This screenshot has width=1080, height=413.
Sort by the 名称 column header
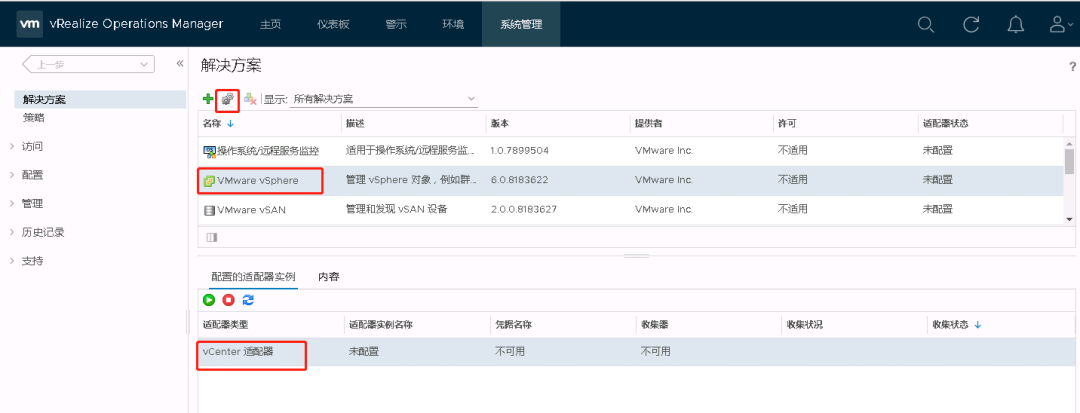click(269, 123)
